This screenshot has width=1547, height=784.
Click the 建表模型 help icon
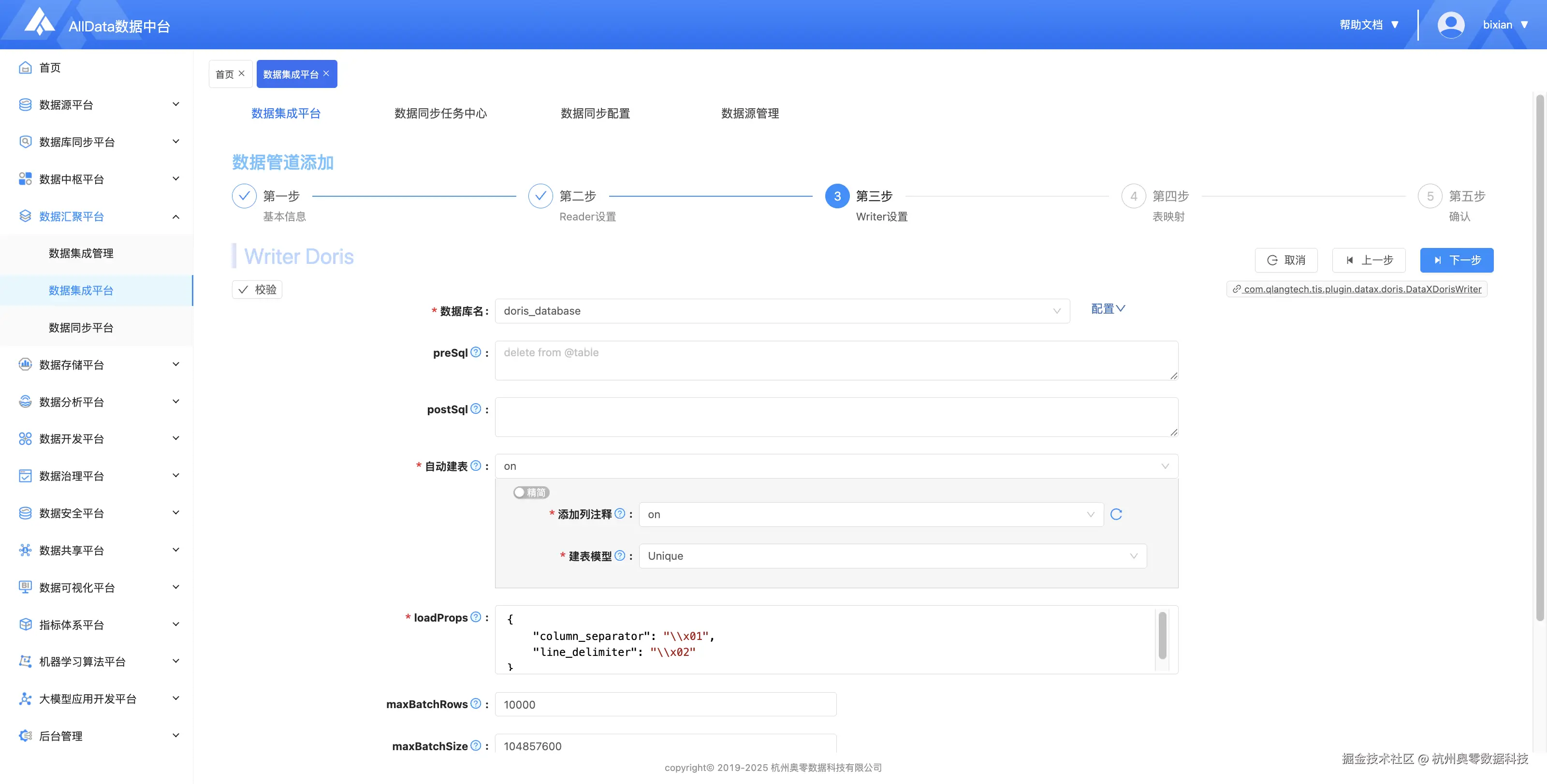tap(620, 556)
